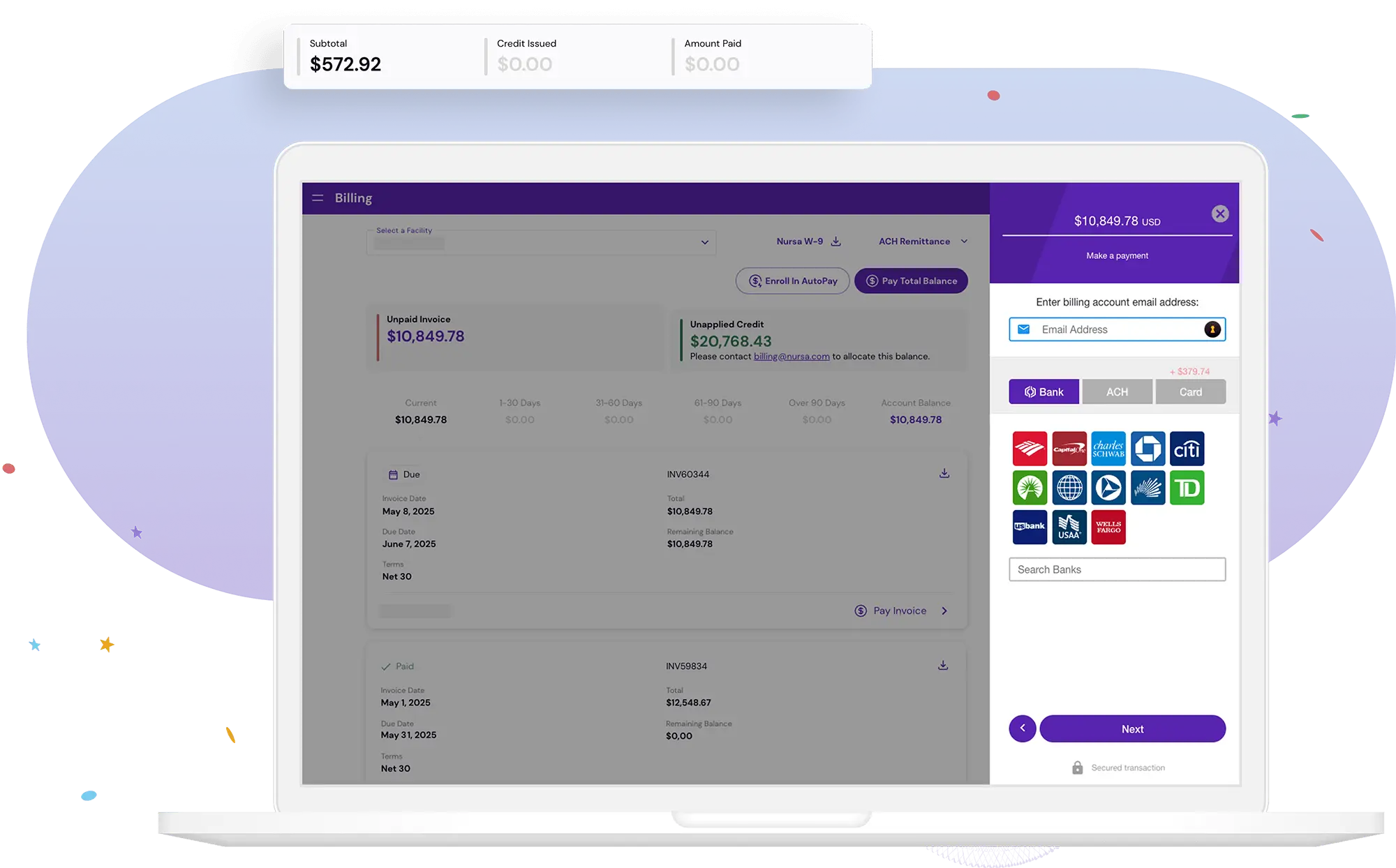The height and width of the screenshot is (868, 1396).
Task: Download invoice INV59834
Action: (942, 666)
